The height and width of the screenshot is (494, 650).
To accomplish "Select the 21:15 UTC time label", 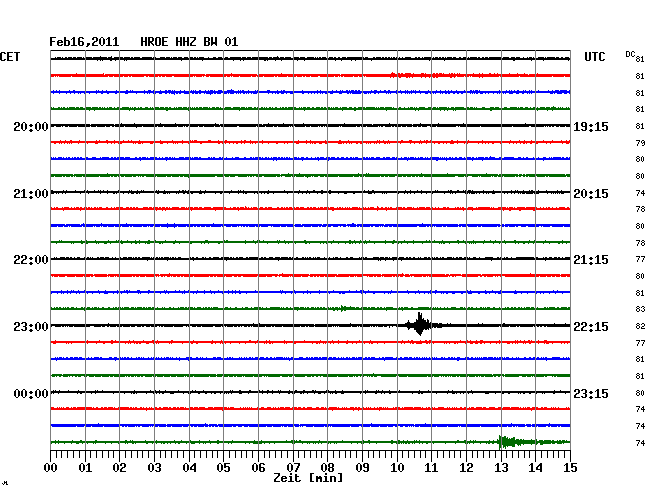I will 591,260.
